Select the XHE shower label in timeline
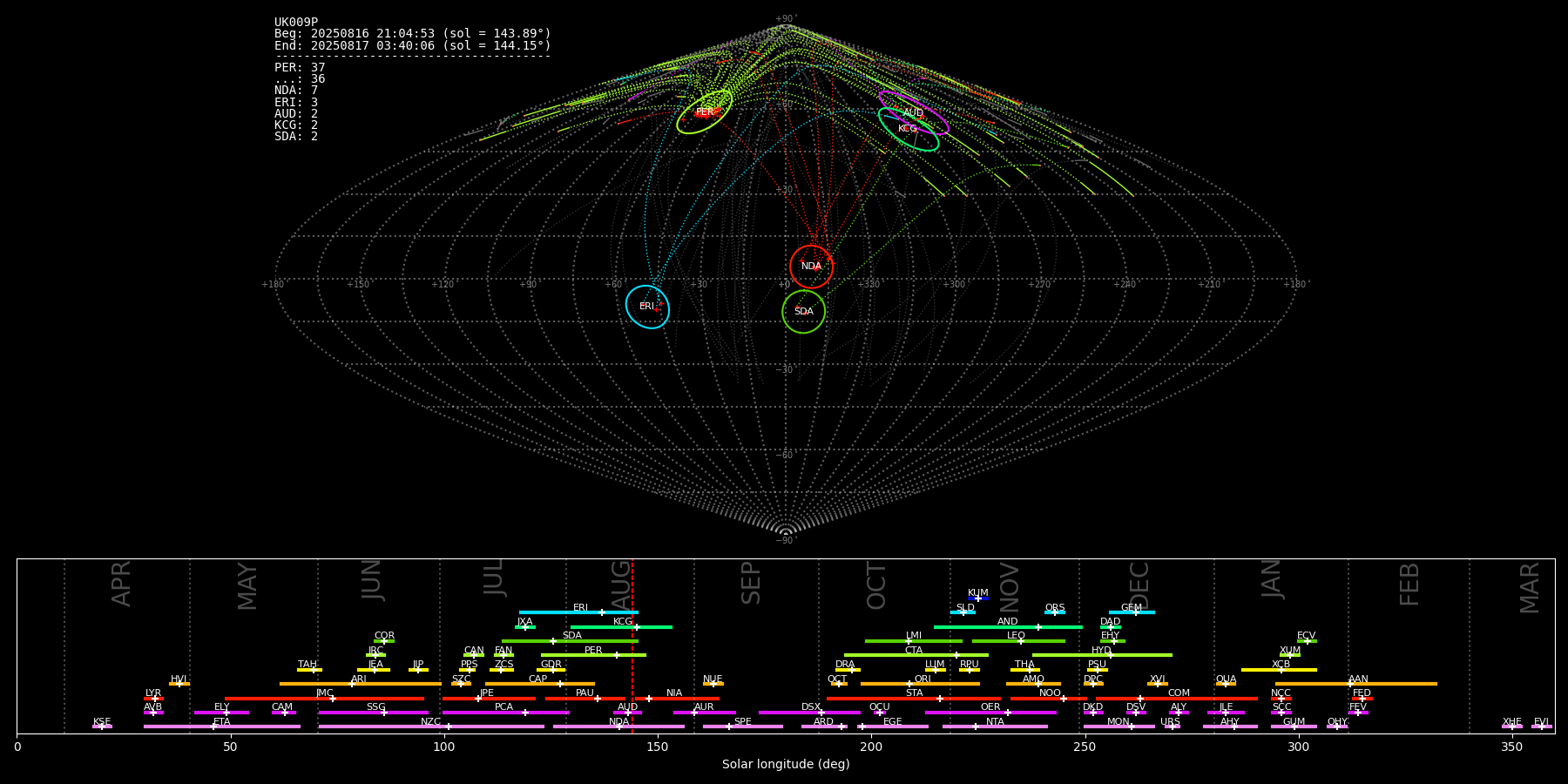Screen dimensions: 1568x784 tap(1512, 722)
